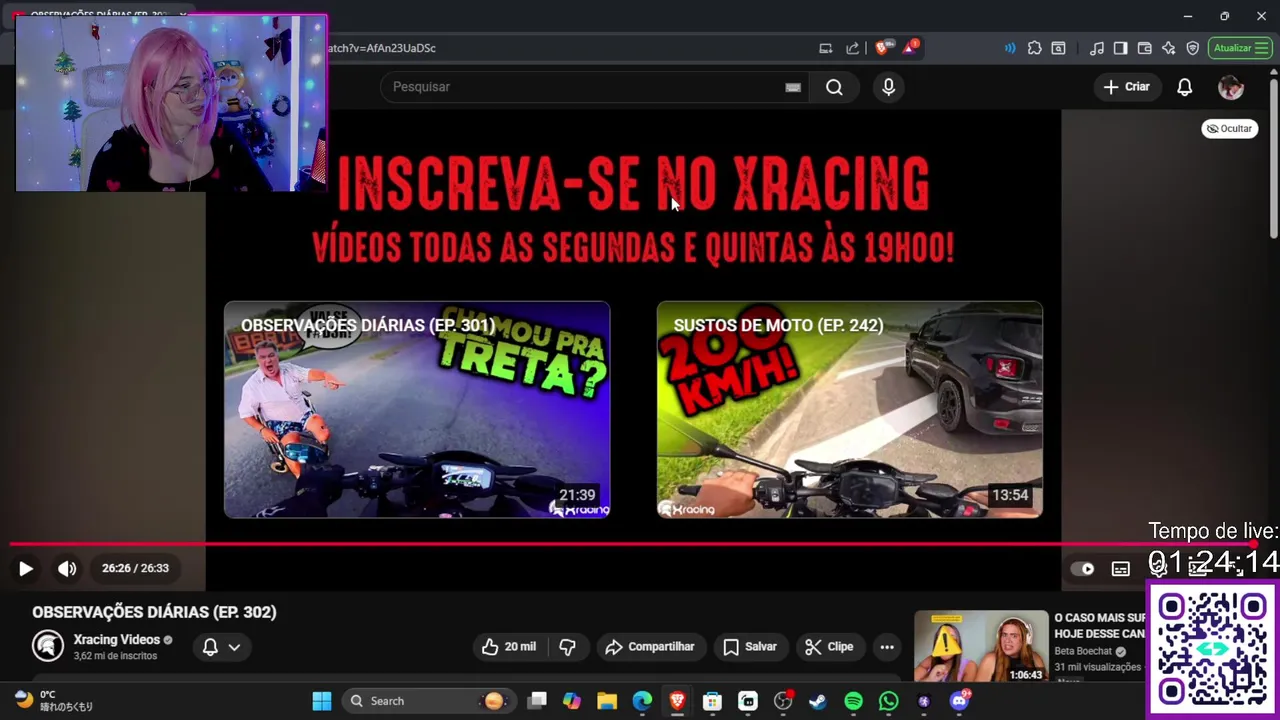The height and width of the screenshot is (720, 1280).
Task: Open the three-dot more actions menu
Action: point(887,647)
